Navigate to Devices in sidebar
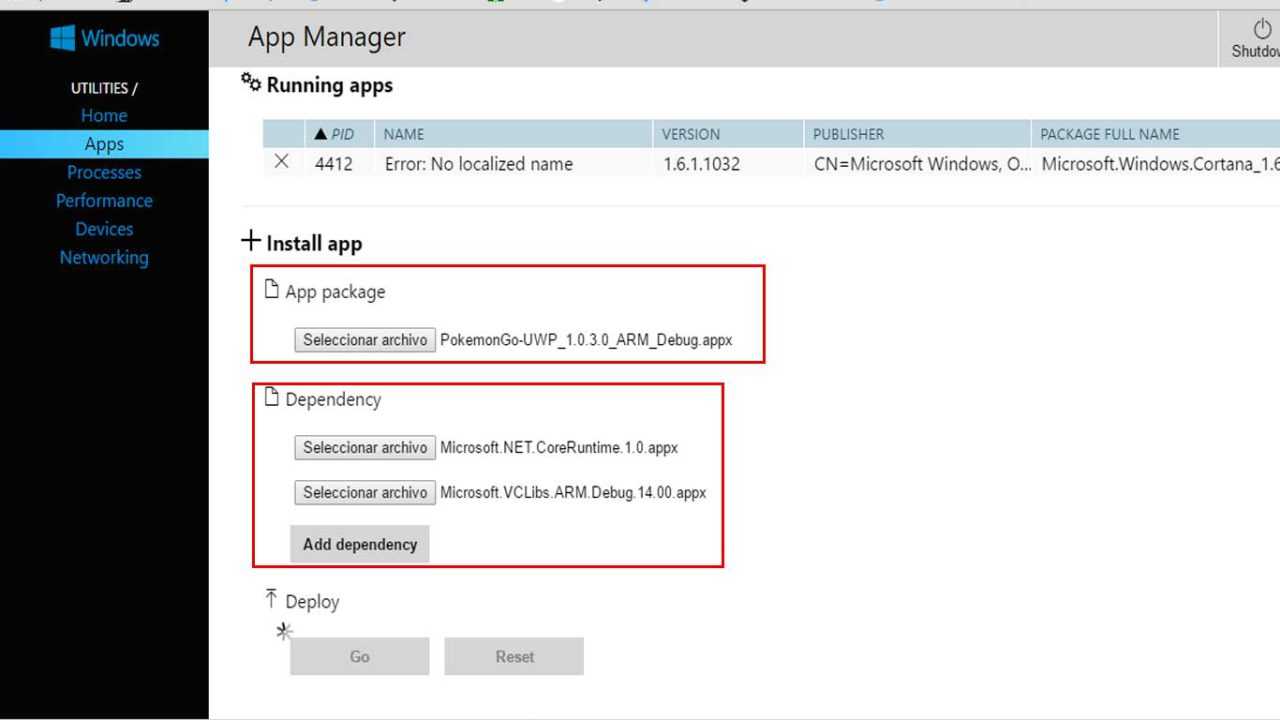This screenshot has width=1280, height=720. click(x=104, y=229)
